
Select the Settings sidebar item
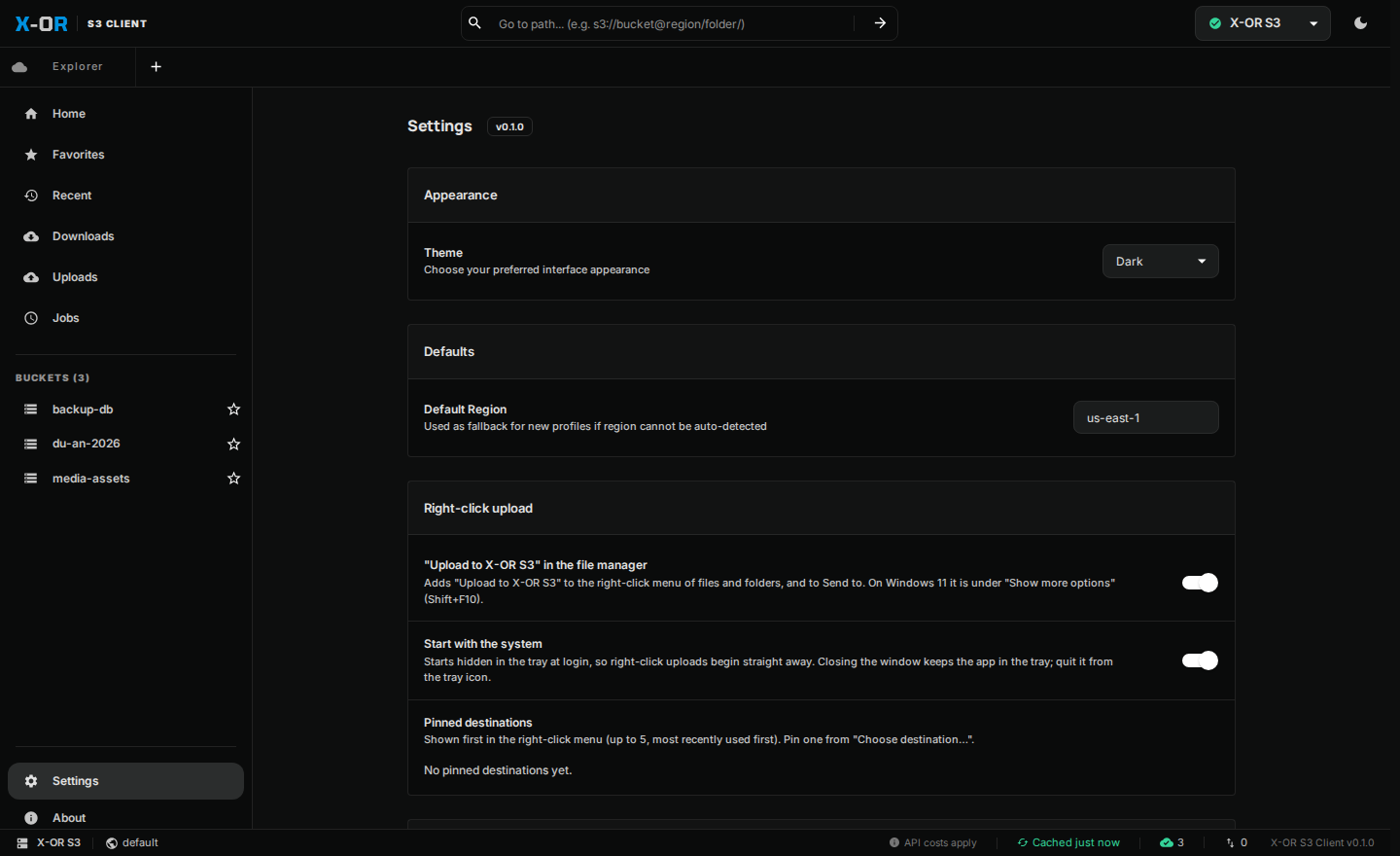tap(125, 781)
